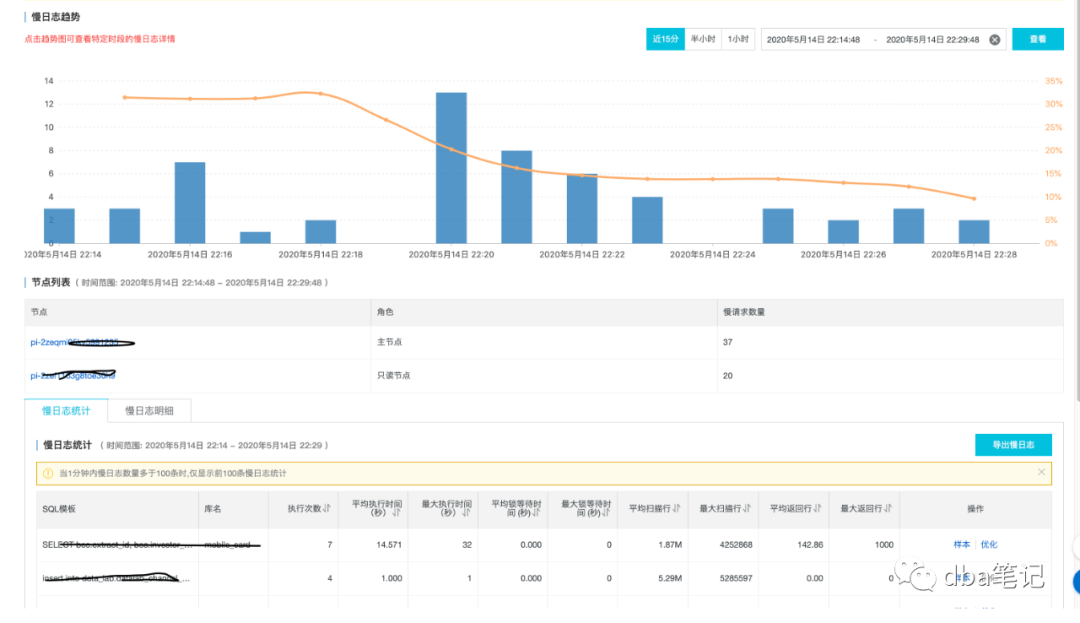Select the 1小时 time range option
Image resolution: width=1080 pixels, height=623 pixels.
point(738,40)
